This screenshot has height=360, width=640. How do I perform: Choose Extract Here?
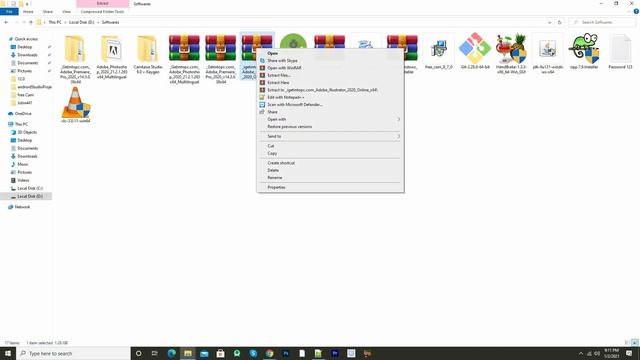coord(330,82)
